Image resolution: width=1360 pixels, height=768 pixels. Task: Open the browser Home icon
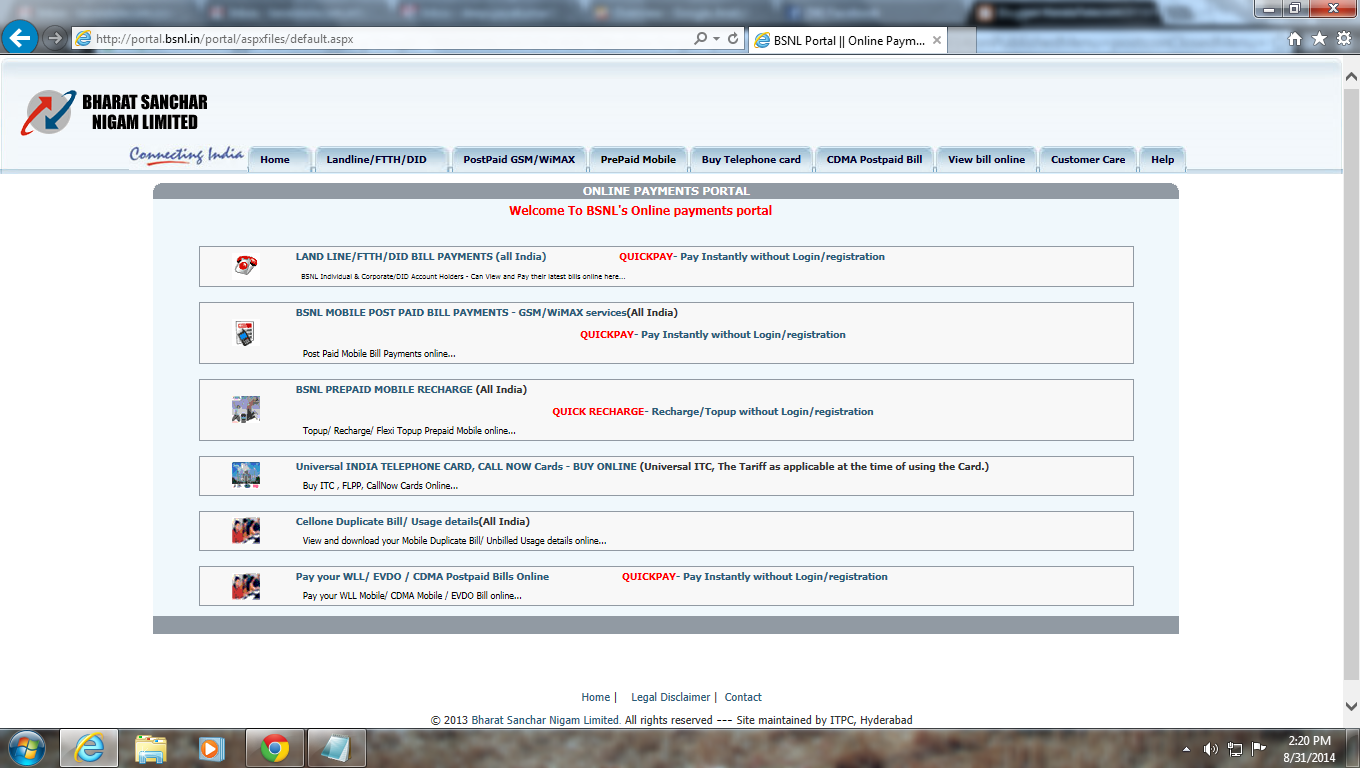tap(1295, 39)
